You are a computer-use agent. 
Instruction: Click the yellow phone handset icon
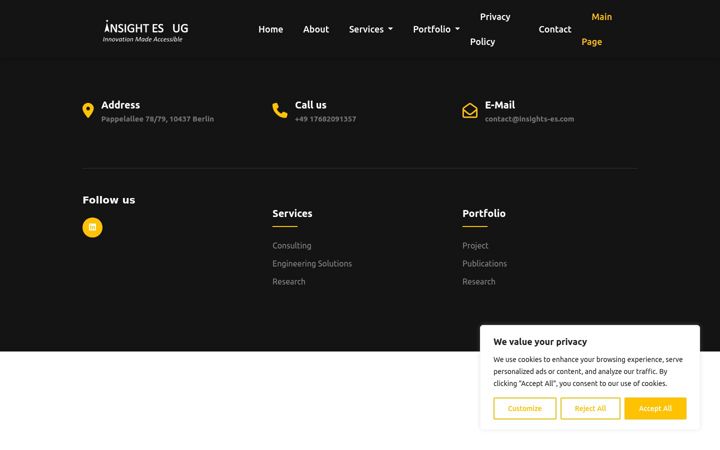(x=280, y=111)
